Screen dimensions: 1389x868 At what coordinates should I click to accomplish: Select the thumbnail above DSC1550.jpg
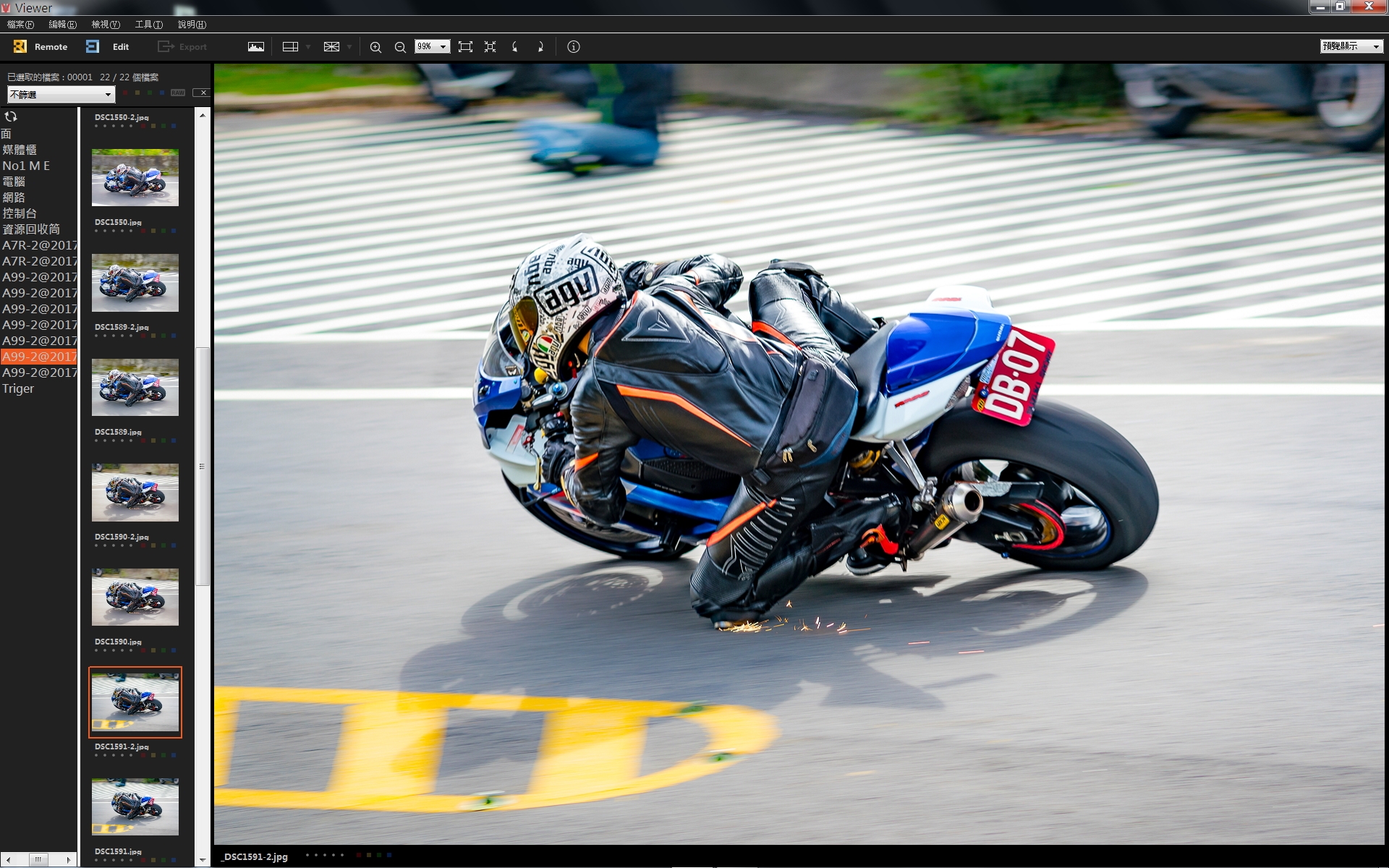point(135,177)
